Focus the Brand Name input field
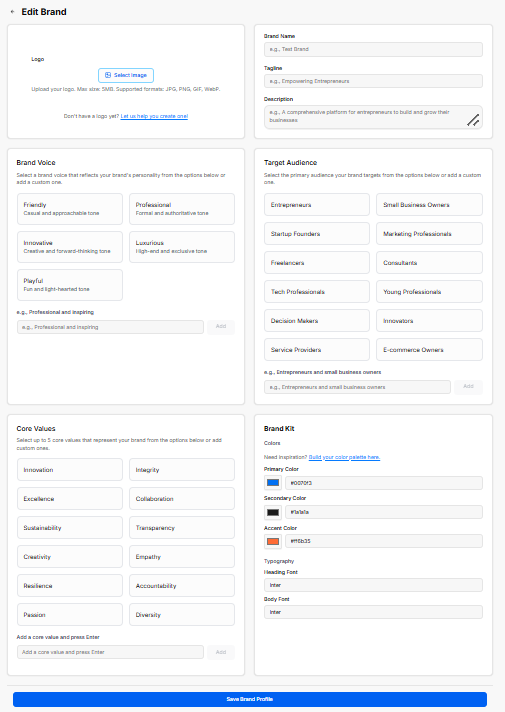Image resolution: width=505 pixels, height=712 pixels. (373, 49)
